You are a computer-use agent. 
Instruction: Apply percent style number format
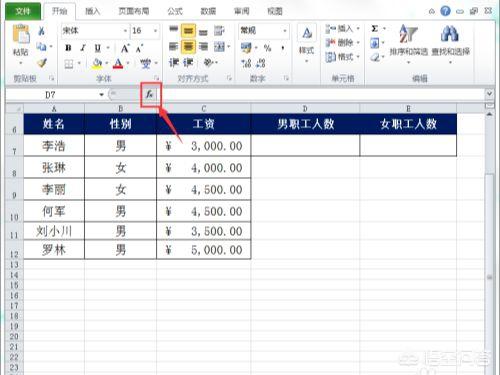[x=267, y=48]
